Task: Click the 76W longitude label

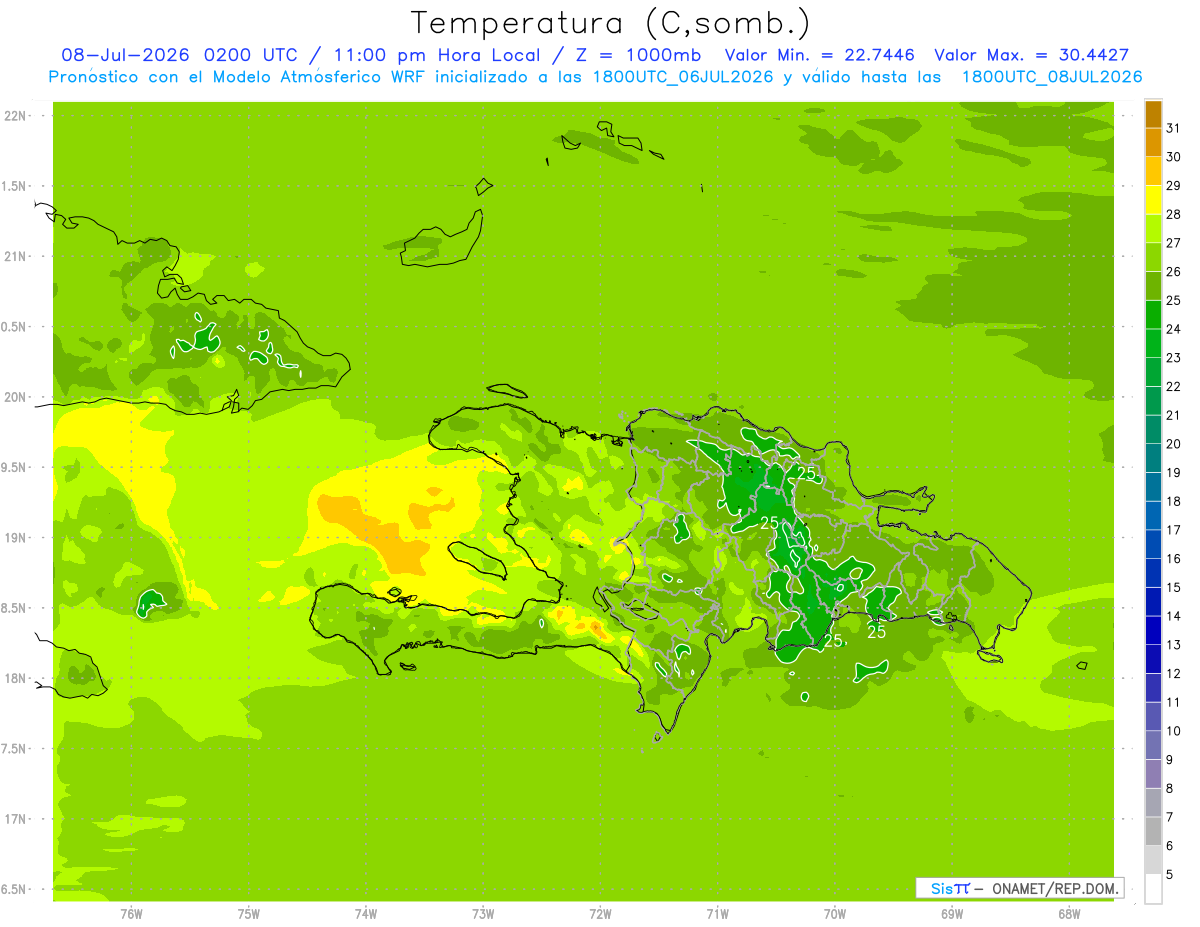Action: (x=131, y=914)
